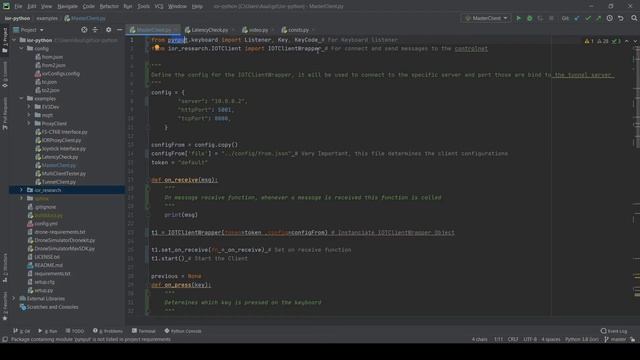Update project with blue Git arrow
The height and width of the screenshot is (360, 640).
pos(577,18)
